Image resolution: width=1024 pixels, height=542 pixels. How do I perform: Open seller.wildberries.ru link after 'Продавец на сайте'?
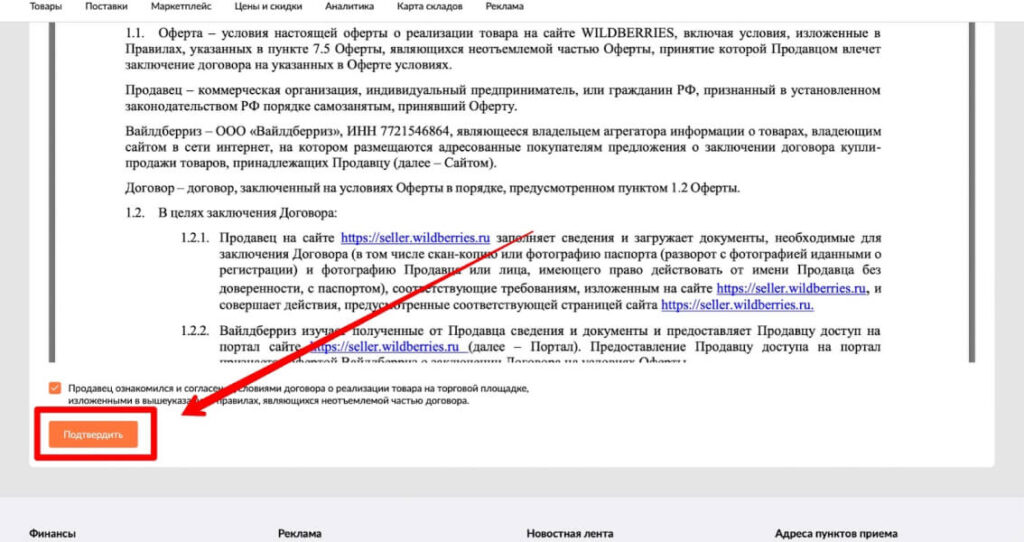pyautogui.click(x=414, y=238)
